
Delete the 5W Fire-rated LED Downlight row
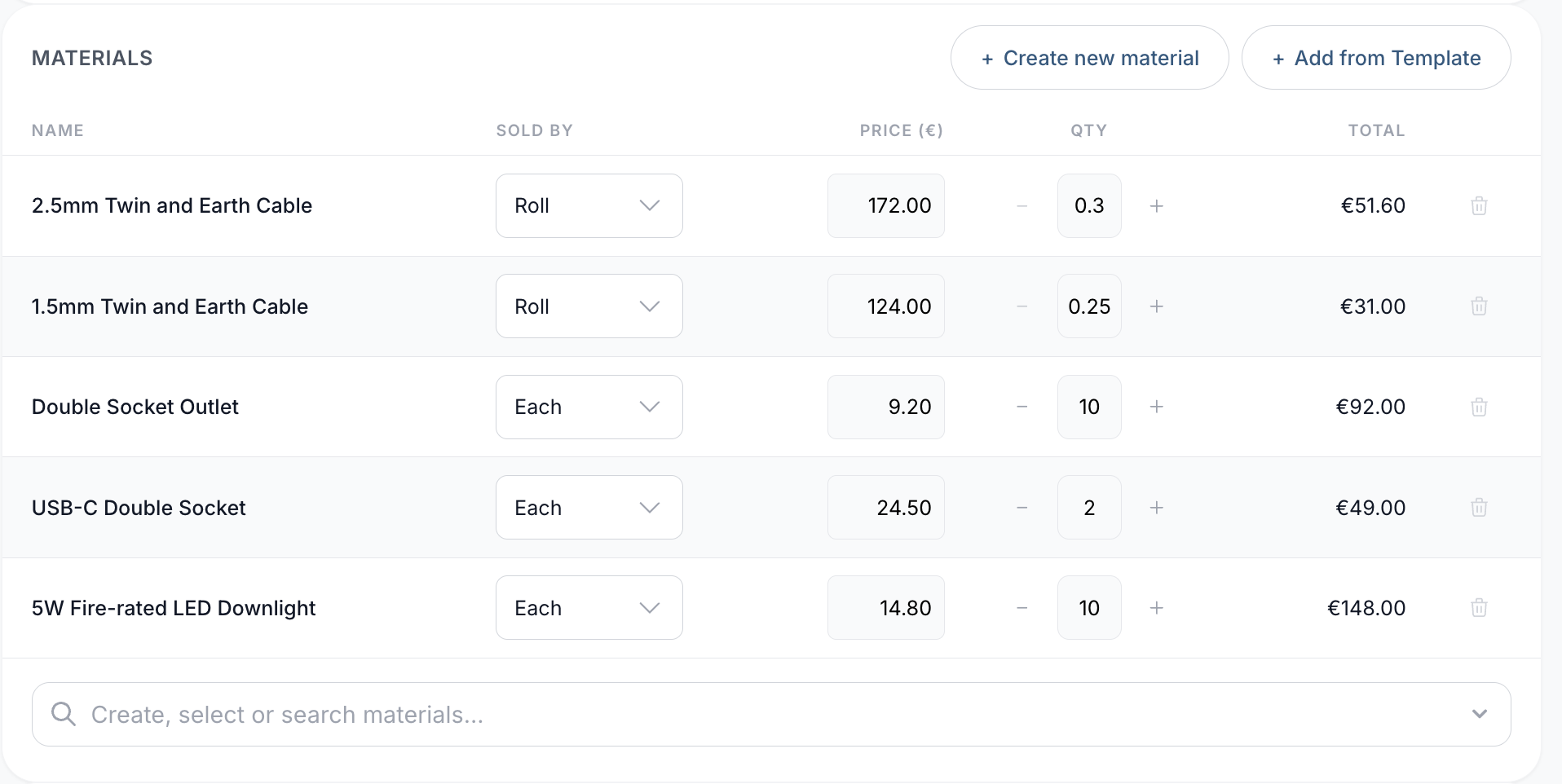[1479, 608]
